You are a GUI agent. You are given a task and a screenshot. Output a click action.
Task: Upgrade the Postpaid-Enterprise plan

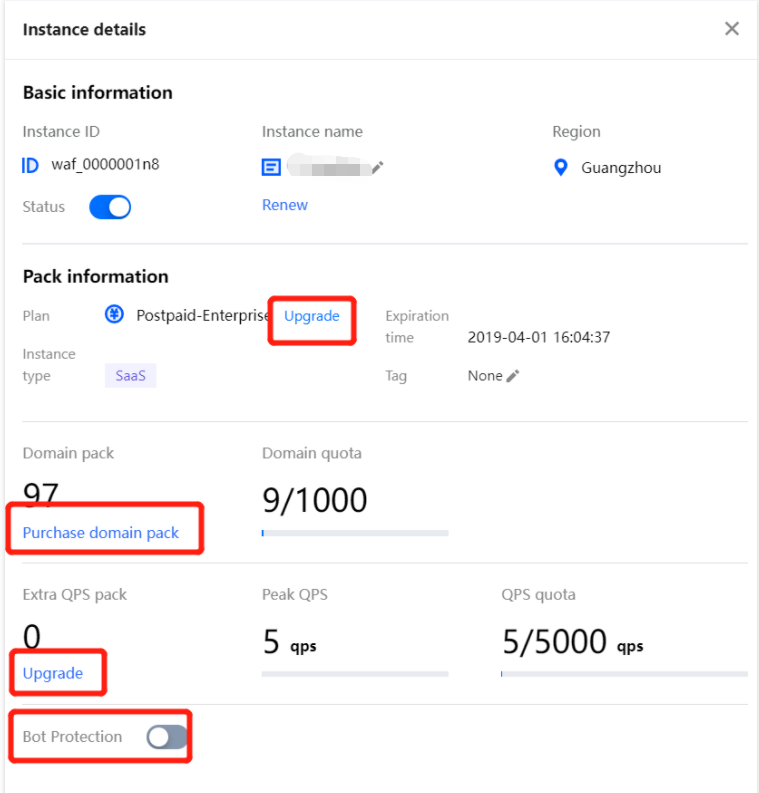[312, 316]
